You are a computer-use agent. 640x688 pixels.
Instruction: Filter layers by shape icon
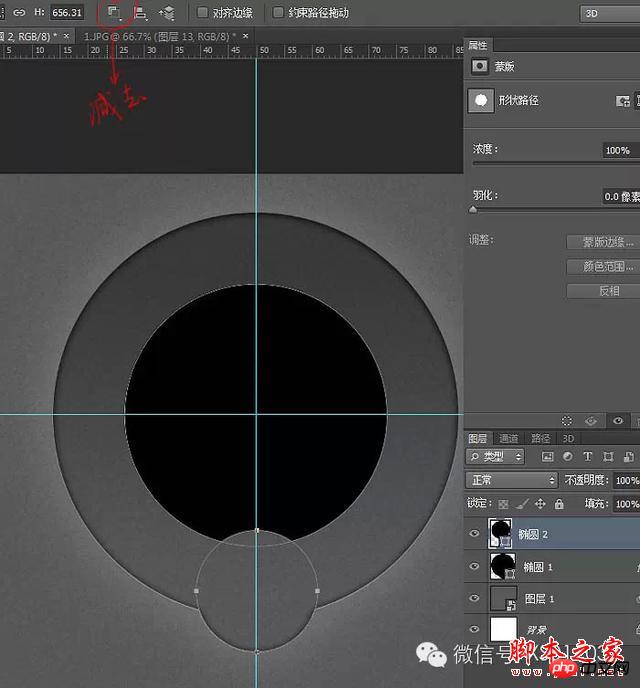(x=608, y=457)
